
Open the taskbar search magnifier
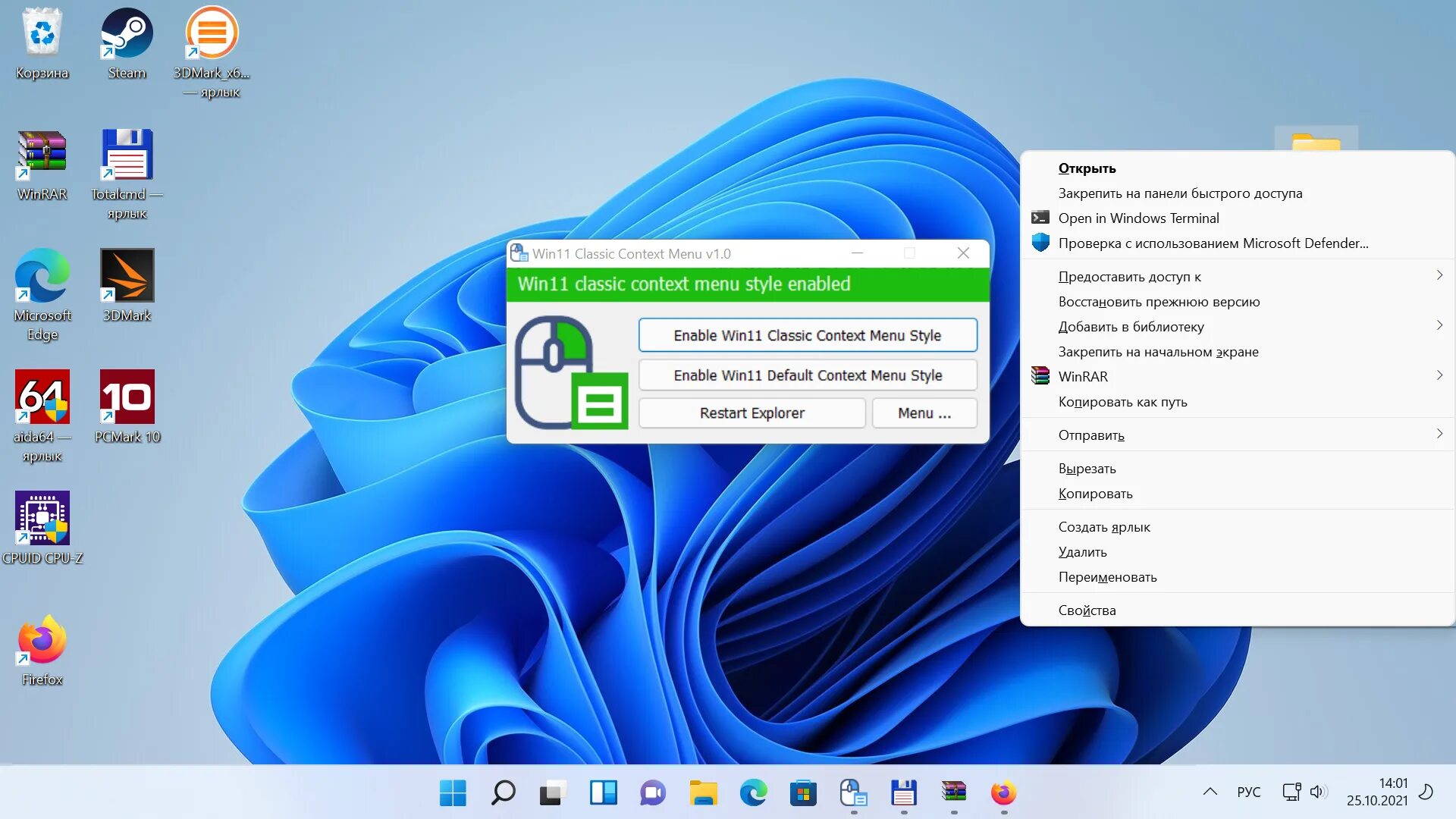tap(503, 793)
